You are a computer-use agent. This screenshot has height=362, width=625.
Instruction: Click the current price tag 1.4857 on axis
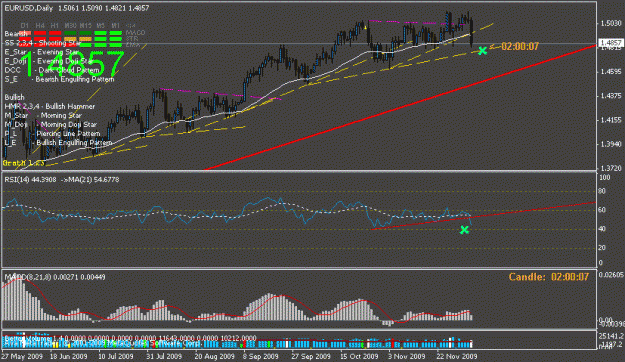pos(611,43)
